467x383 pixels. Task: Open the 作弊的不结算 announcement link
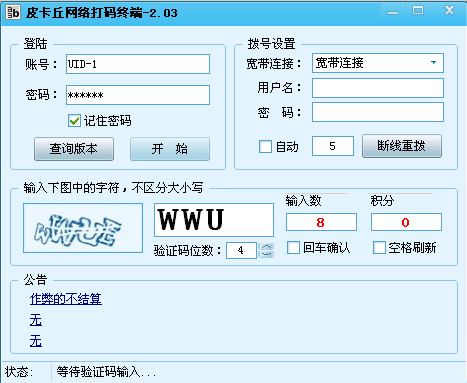66,299
